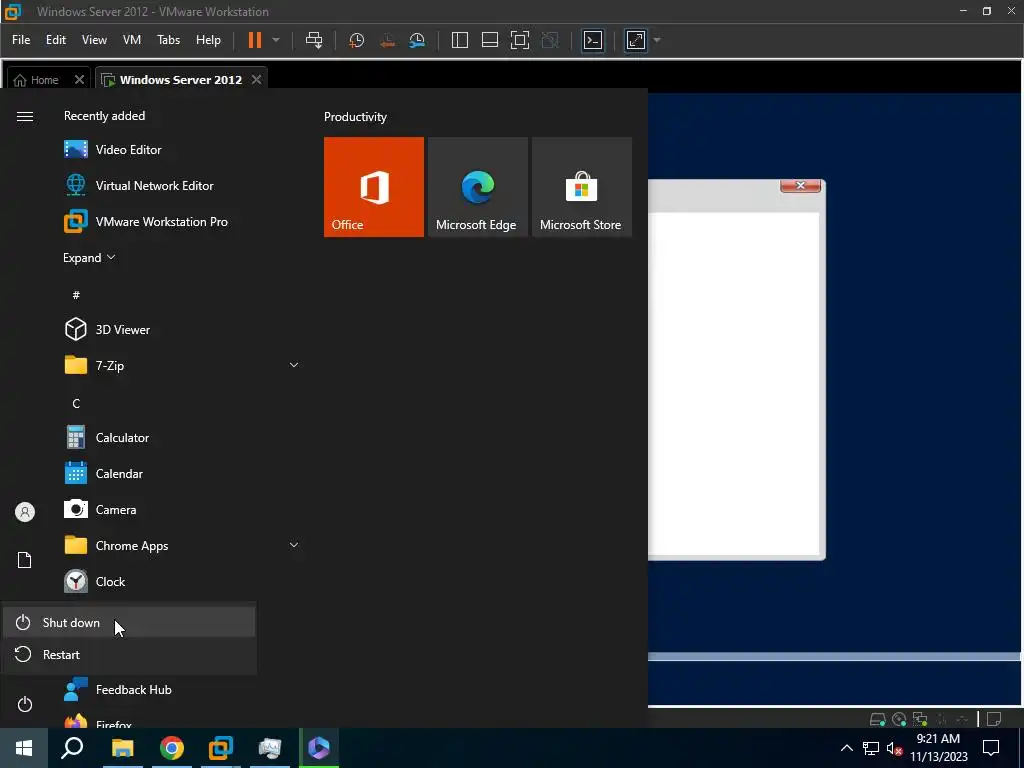The height and width of the screenshot is (768, 1024).
Task: Switch to the Home tab
Action: pyautogui.click(x=37, y=80)
